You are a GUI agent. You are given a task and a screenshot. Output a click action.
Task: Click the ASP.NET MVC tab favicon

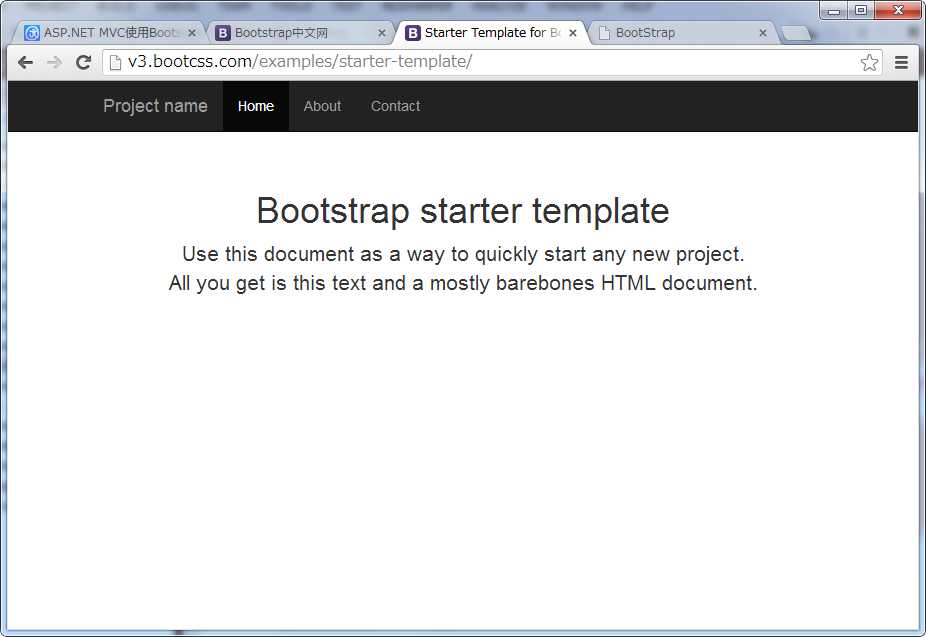(x=32, y=33)
